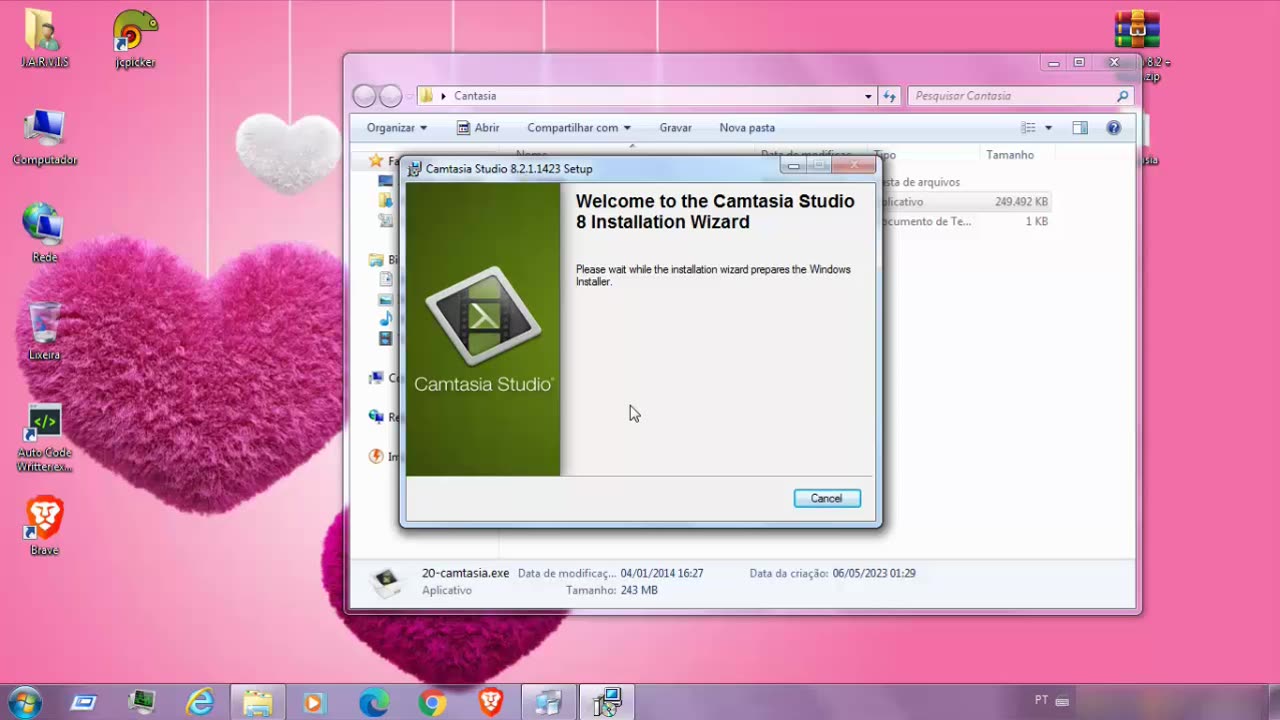Open Microsoft Edge from taskbar
1280x720 pixels.
tap(374, 703)
